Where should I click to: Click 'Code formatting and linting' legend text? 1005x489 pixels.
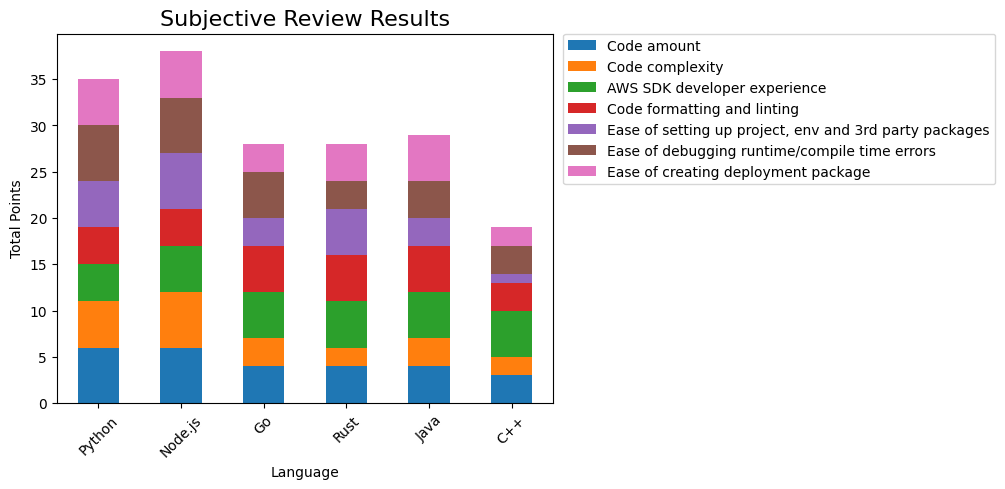(x=702, y=110)
